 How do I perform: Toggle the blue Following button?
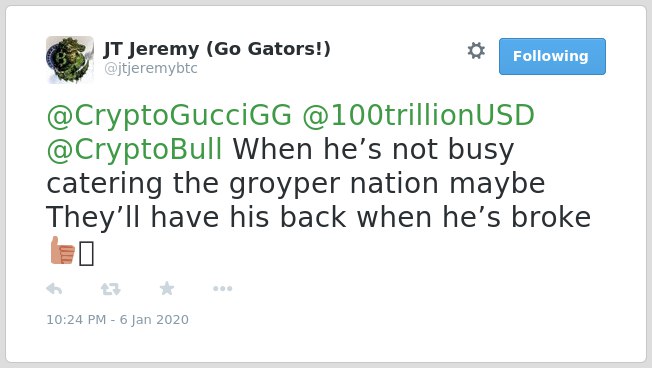[552, 57]
